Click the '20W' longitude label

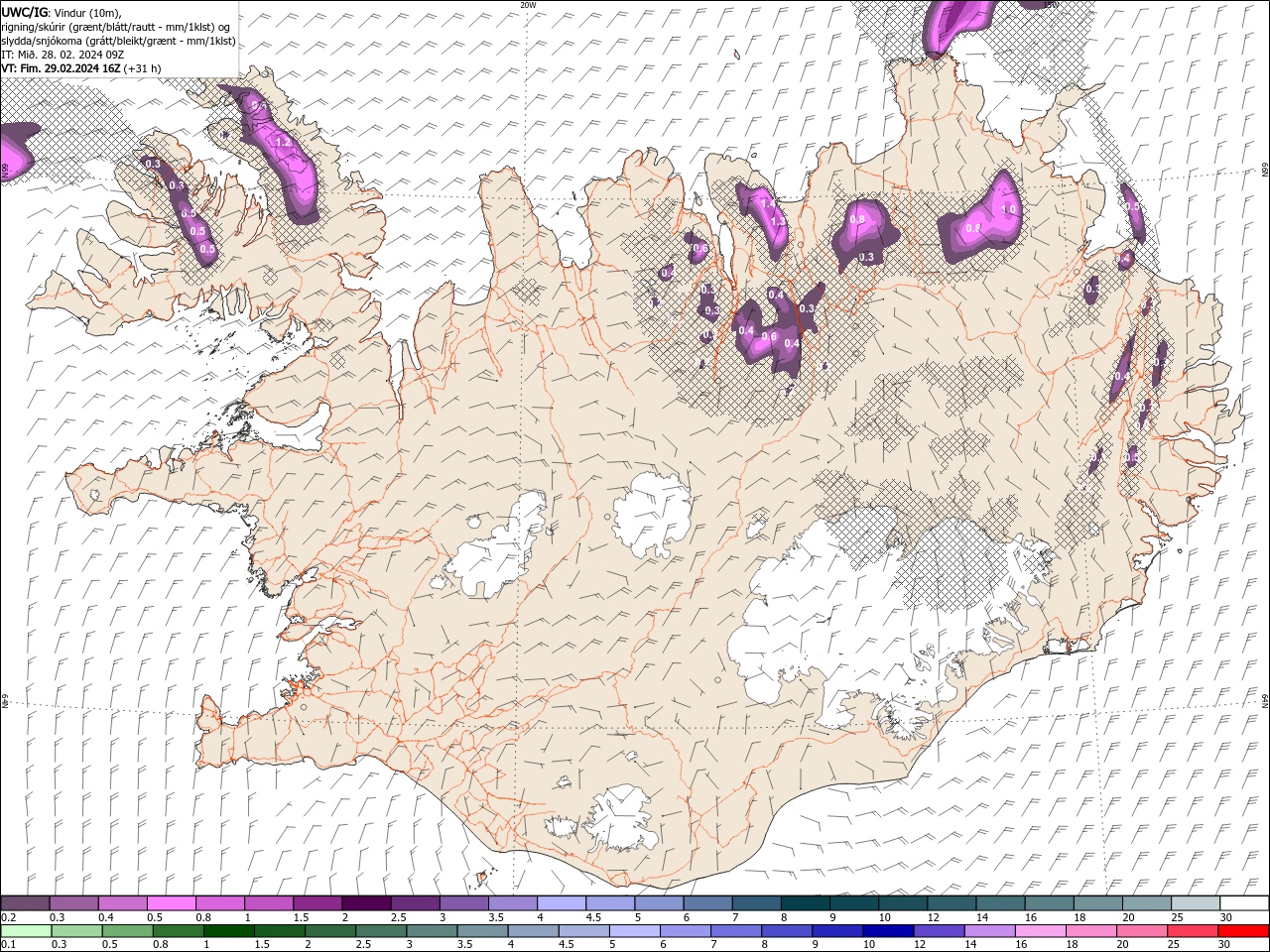529,5
